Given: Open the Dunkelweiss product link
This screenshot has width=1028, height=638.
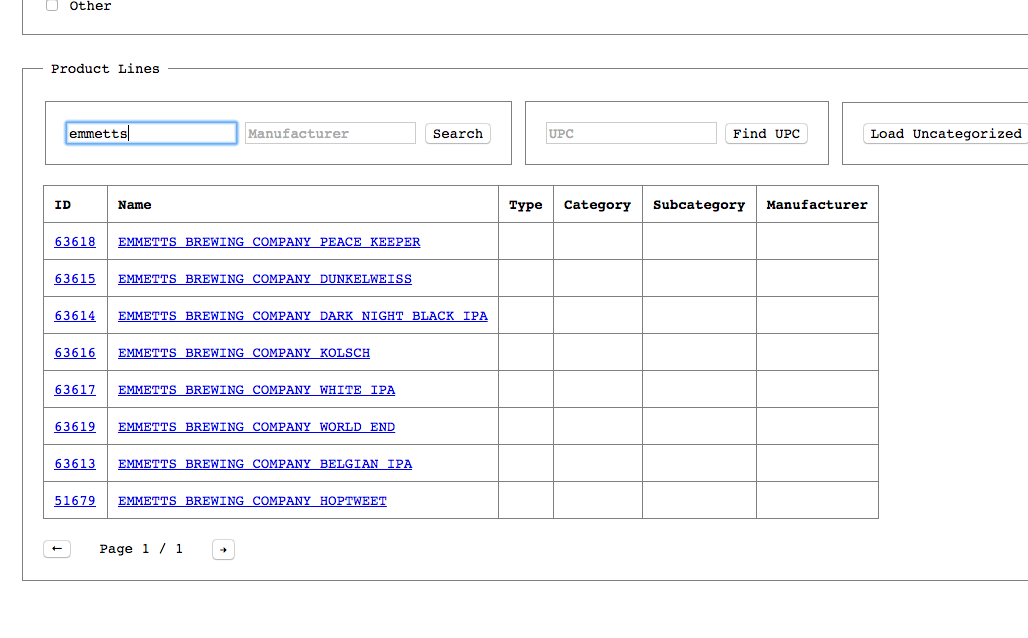Looking at the screenshot, I should pos(265,279).
